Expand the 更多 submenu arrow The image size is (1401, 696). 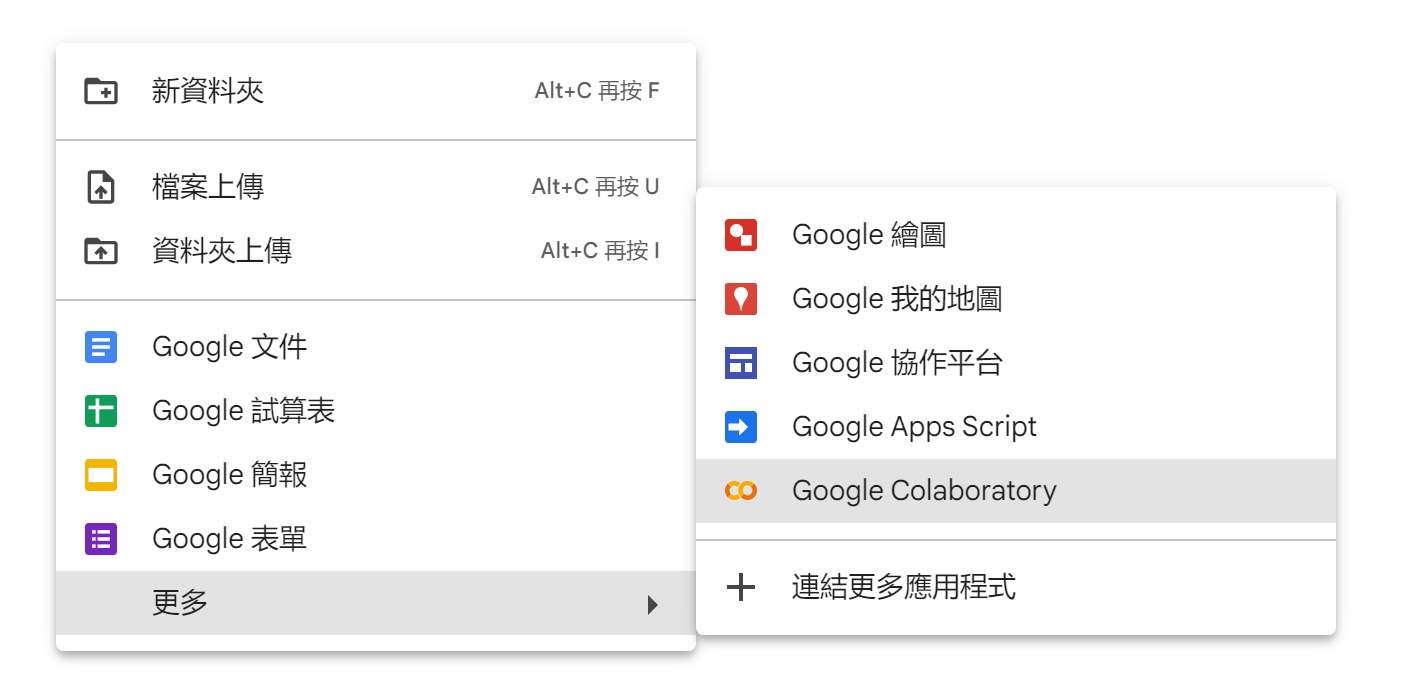pos(652,603)
